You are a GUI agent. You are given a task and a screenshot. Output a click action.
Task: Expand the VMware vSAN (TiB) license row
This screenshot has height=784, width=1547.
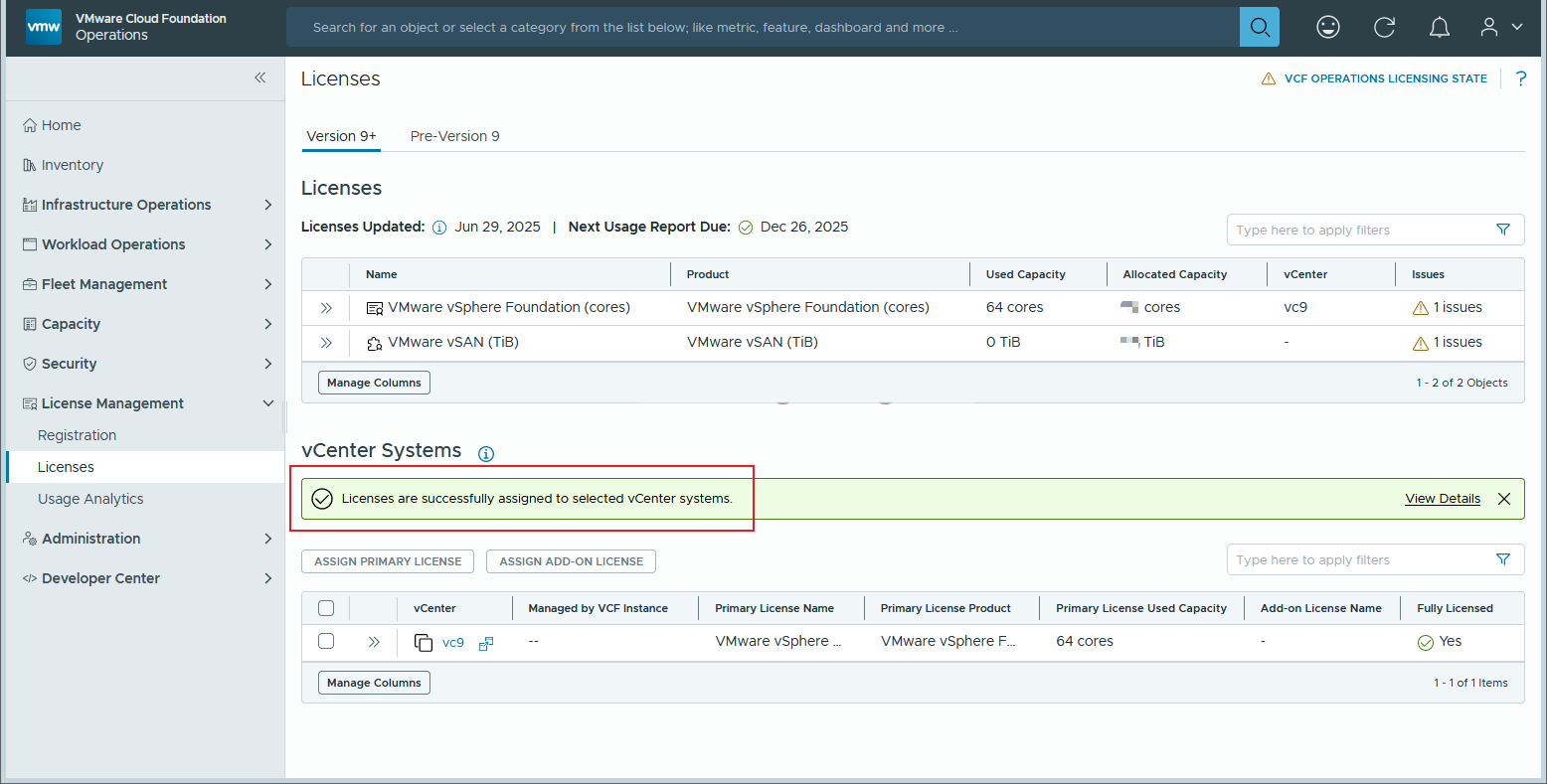click(326, 343)
